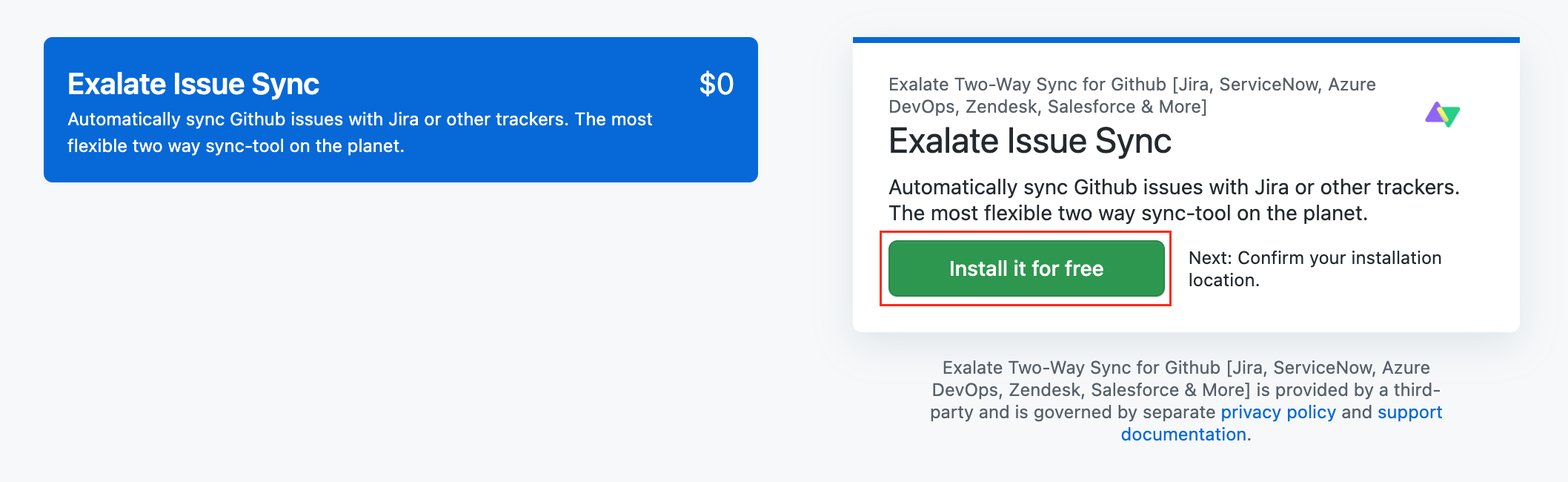
Task: Select the Exalate Issue Sync title in blue plan card
Action: tap(193, 85)
